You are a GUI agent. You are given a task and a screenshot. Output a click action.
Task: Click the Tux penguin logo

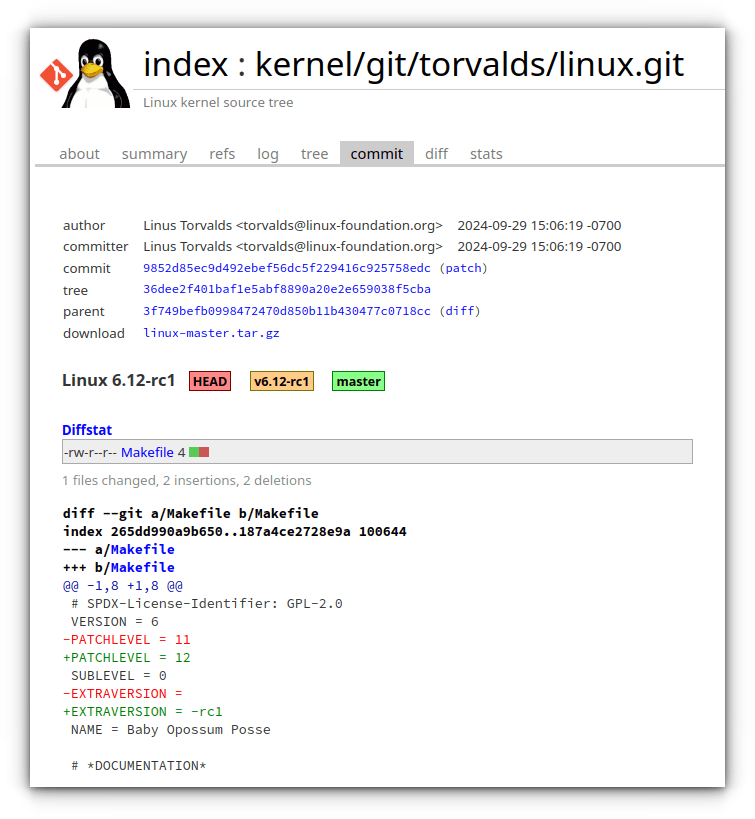pos(96,74)
